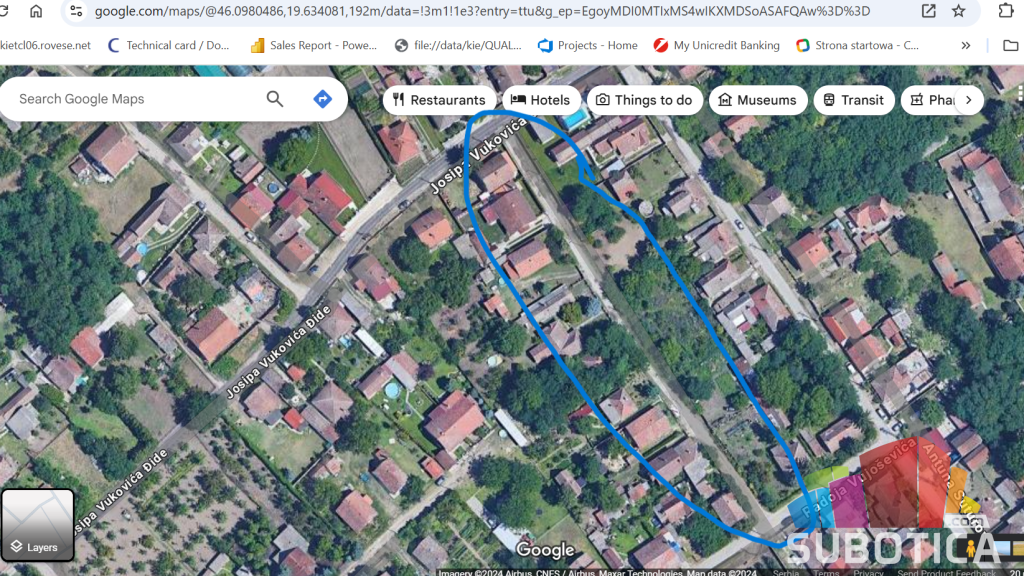Click the site information icon beside the URL
Screen dimensions: 1024x576
click(x=77, y=11)
